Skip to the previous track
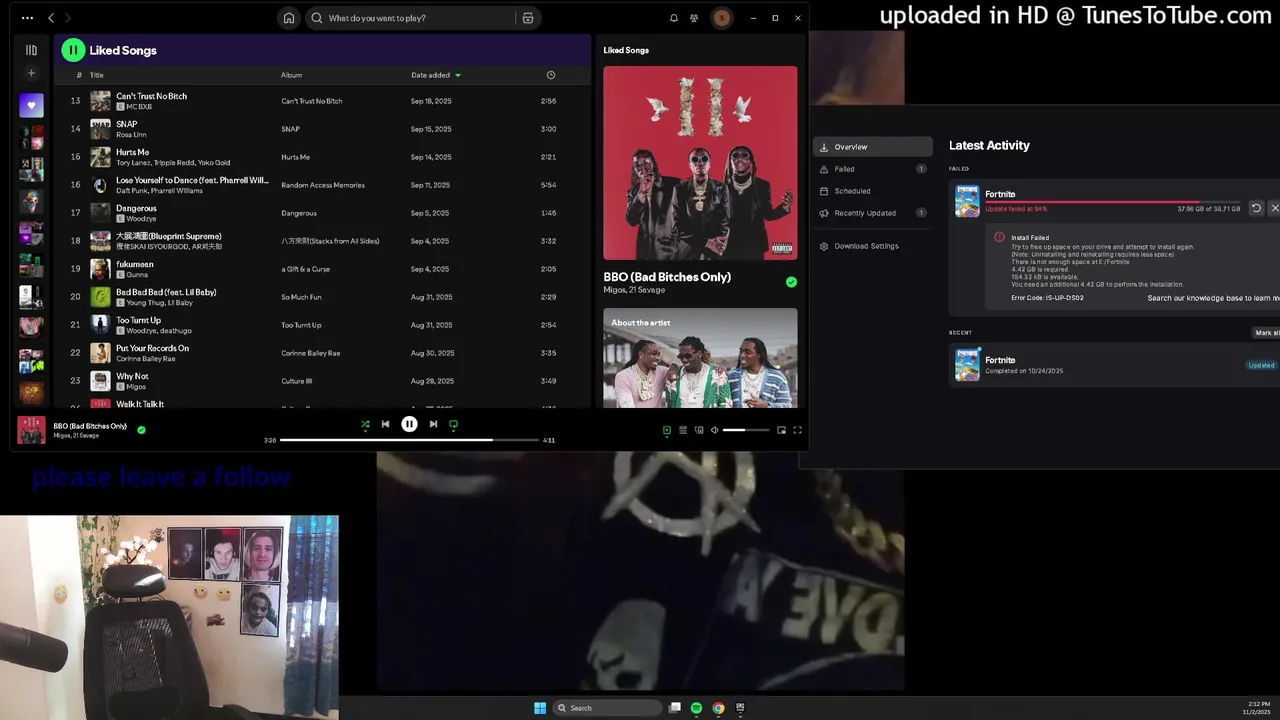Viewport: 1280px width, 720px height. [x=385, y=424]
